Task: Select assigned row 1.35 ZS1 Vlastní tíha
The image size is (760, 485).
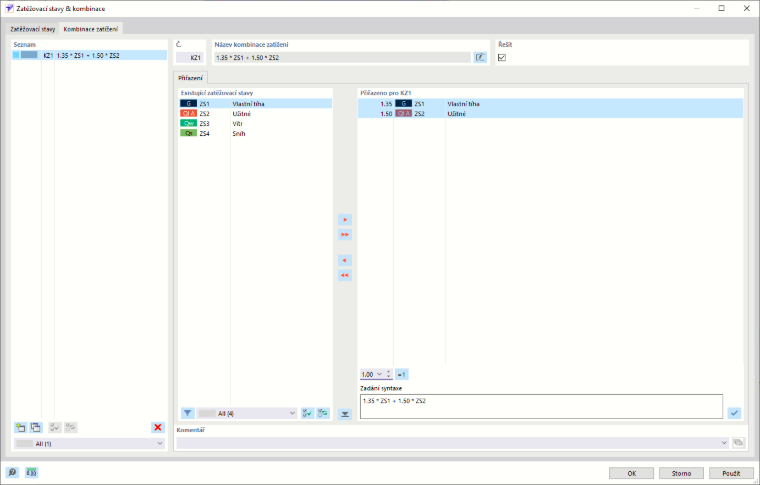Action: click(x=550, y=104)
